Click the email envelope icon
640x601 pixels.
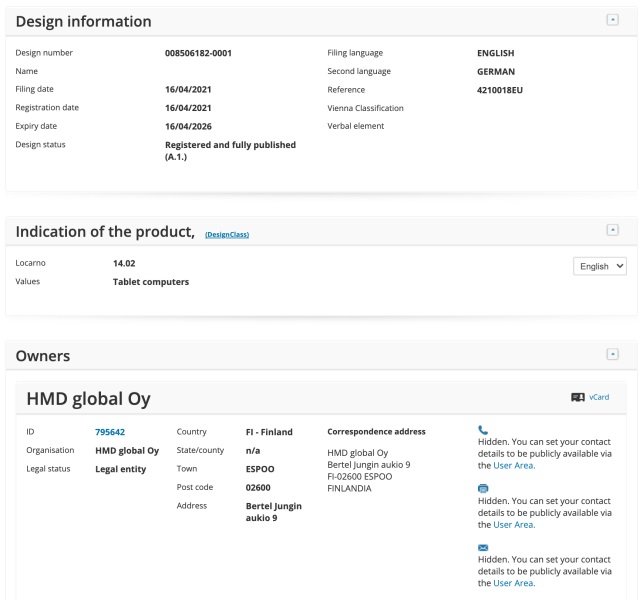click(x=483, y=547)
